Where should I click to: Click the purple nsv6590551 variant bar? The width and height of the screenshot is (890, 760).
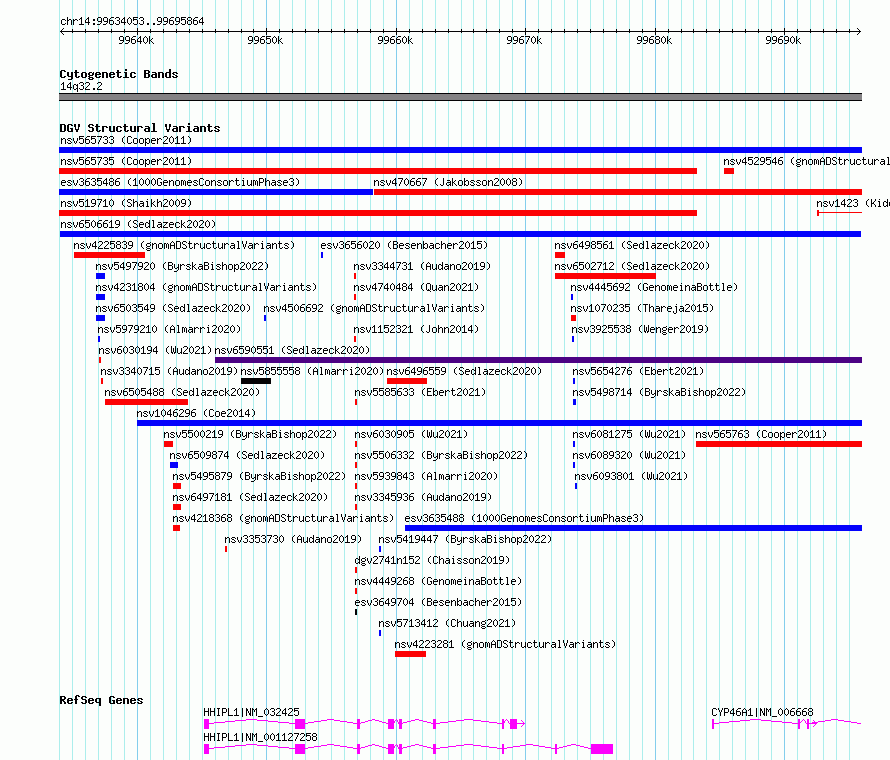[x=538, y=360]
